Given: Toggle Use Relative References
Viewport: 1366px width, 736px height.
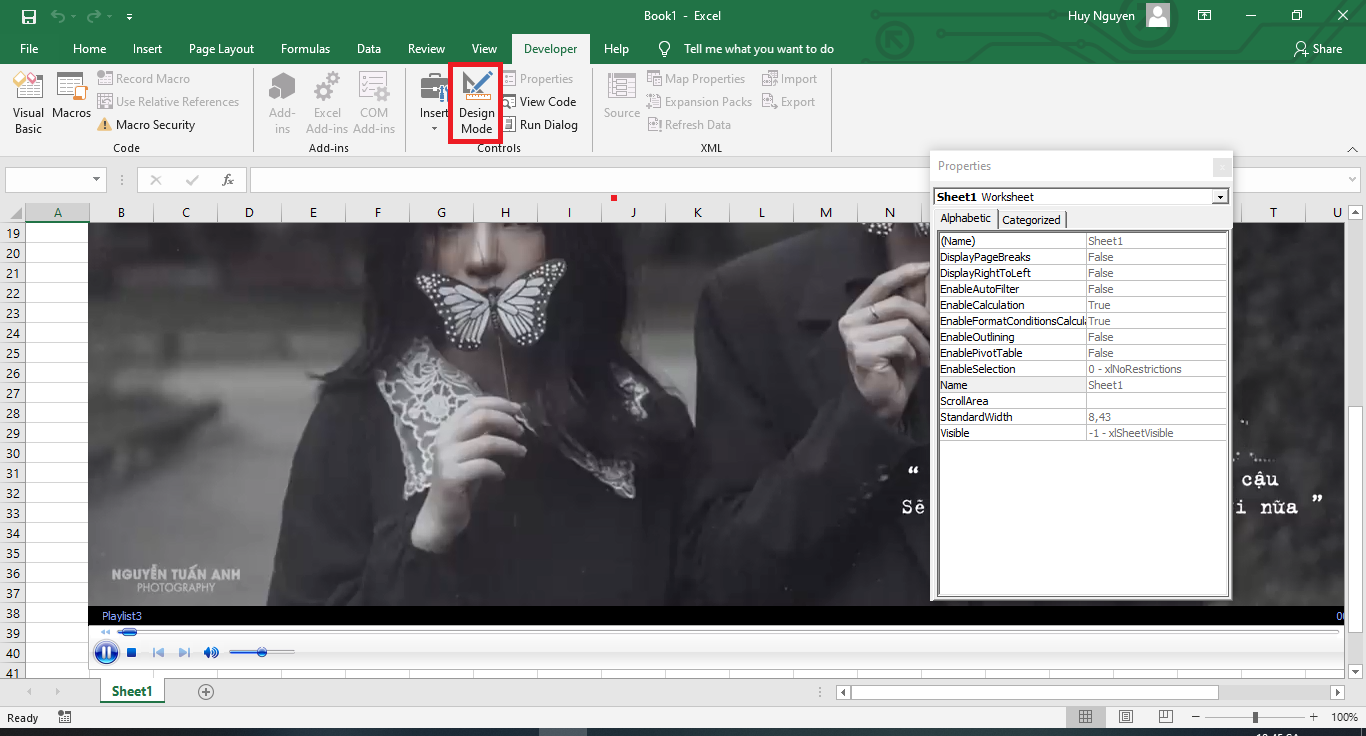Looking at the screenshot, I should coord(168,101).
